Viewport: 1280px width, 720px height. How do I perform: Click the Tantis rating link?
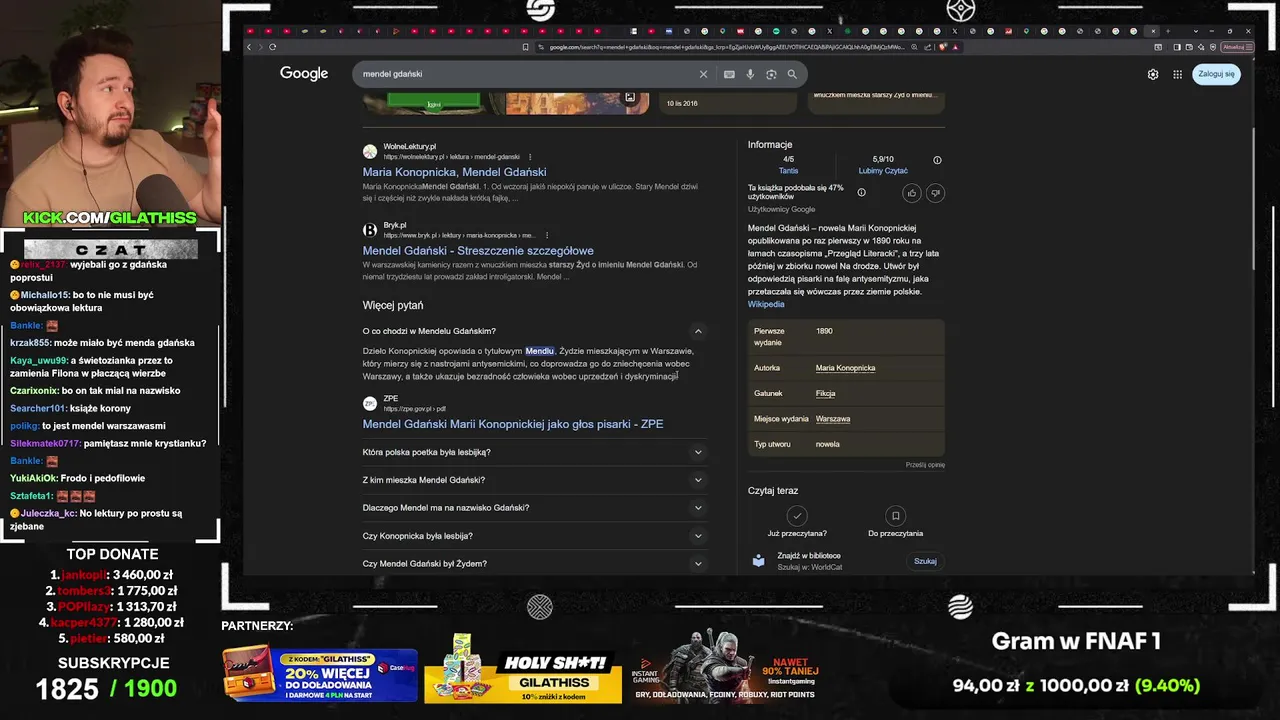click(788, 171)
